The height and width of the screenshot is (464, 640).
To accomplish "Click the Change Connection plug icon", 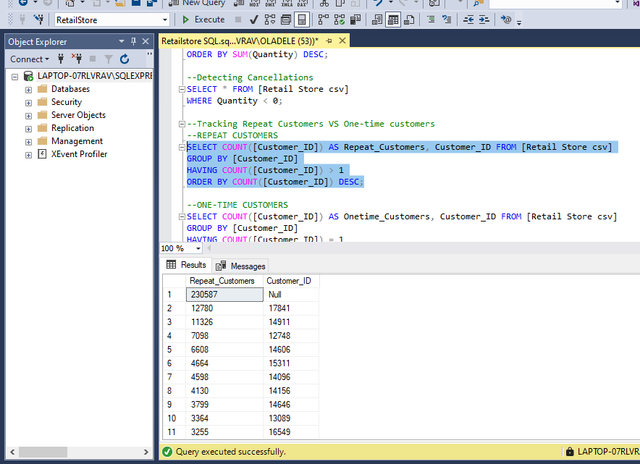I will [39, 19].
